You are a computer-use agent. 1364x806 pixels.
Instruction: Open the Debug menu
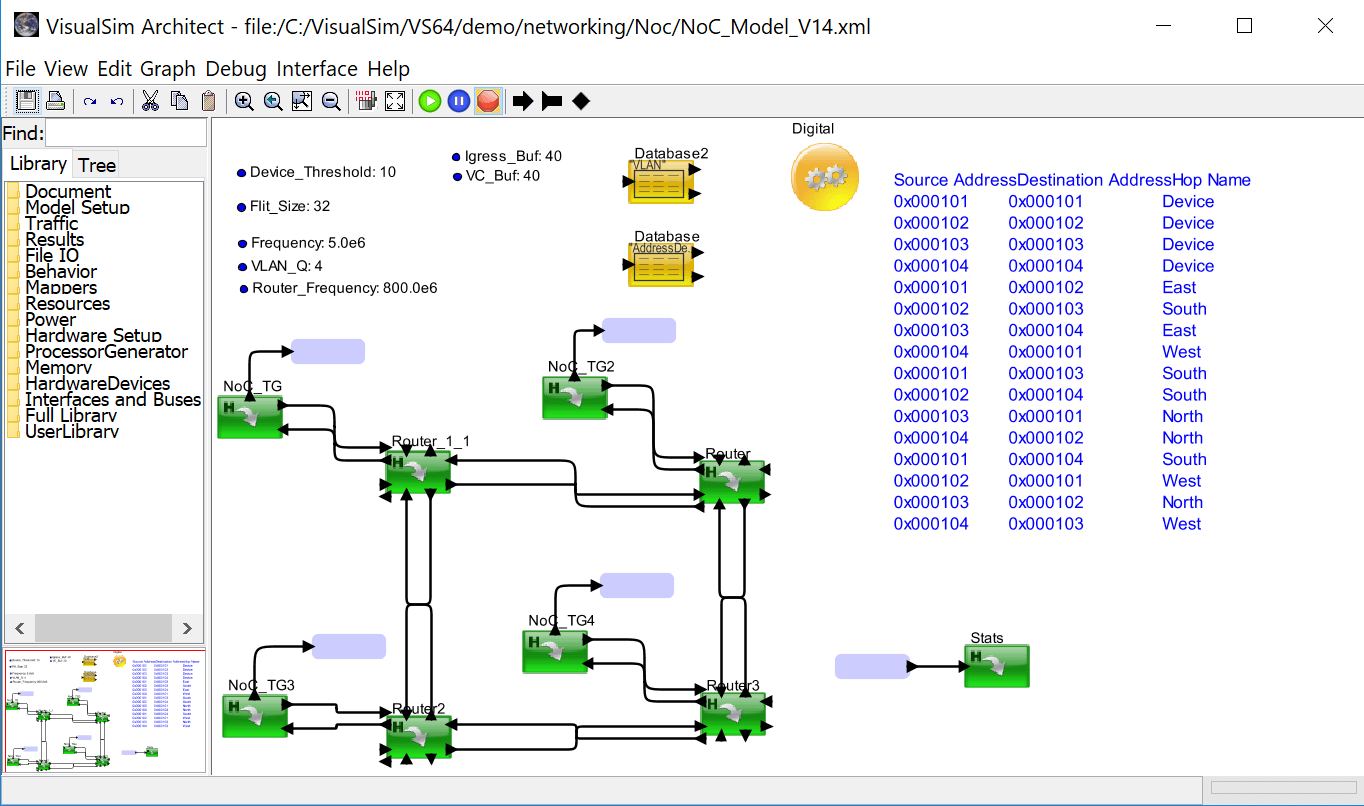[x=236, y=69]
